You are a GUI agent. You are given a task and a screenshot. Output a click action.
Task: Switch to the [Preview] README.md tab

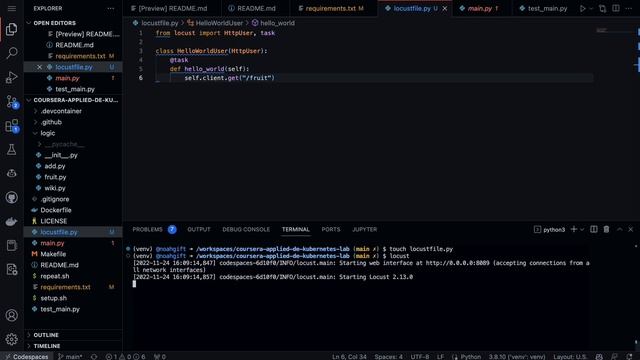pos(172,8)
